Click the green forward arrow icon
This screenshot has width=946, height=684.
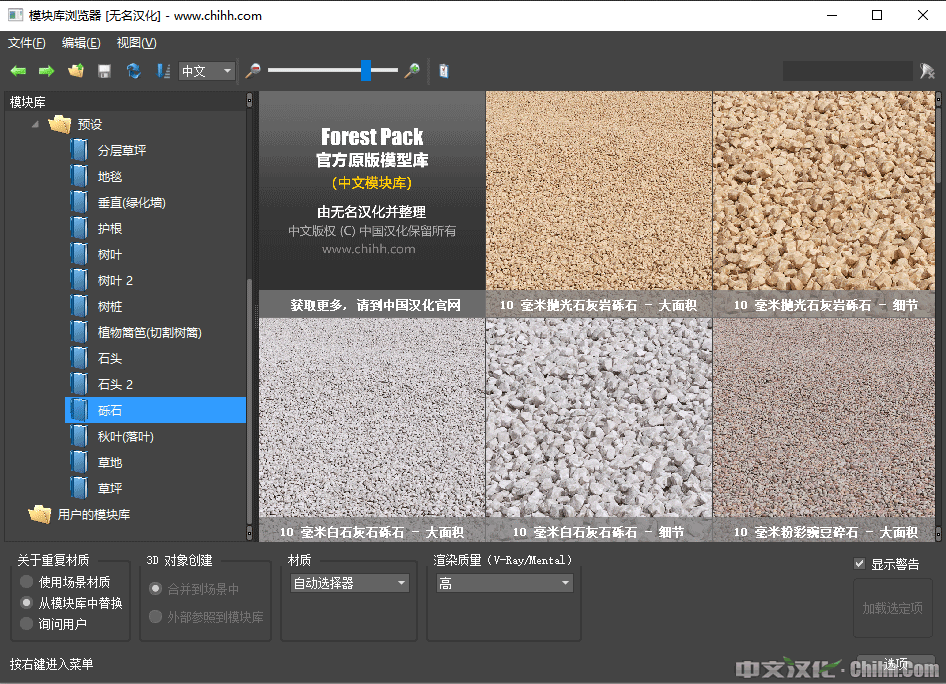(46, 71)
